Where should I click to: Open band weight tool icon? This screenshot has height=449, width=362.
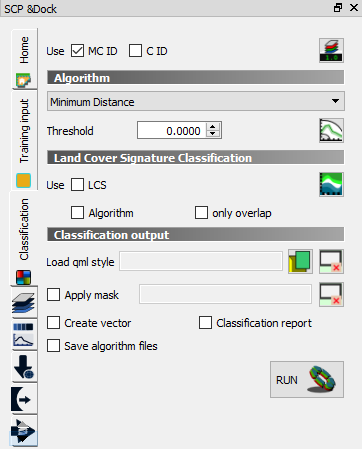point(331,51)
